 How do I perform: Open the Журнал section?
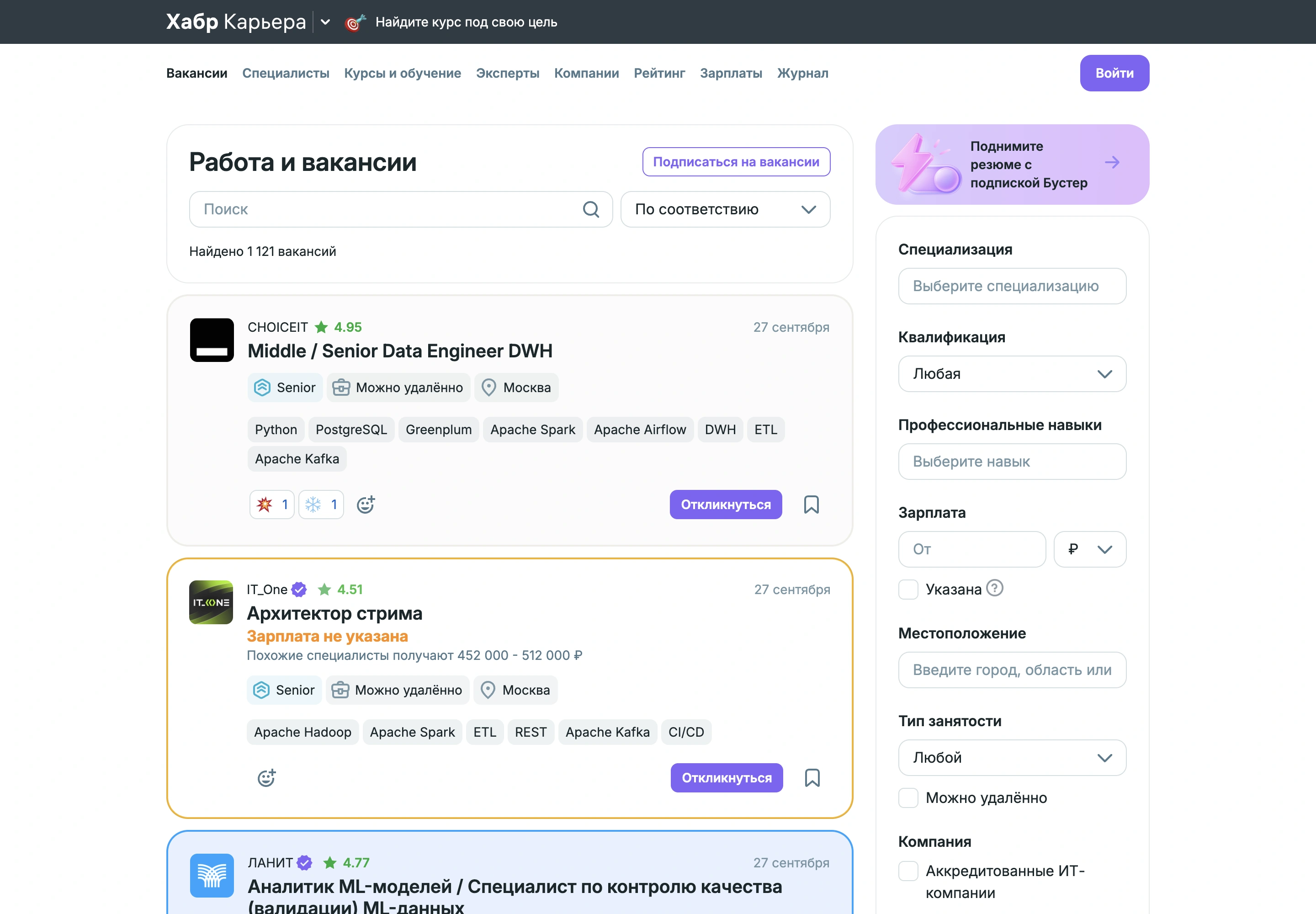[x=802, y=73]
